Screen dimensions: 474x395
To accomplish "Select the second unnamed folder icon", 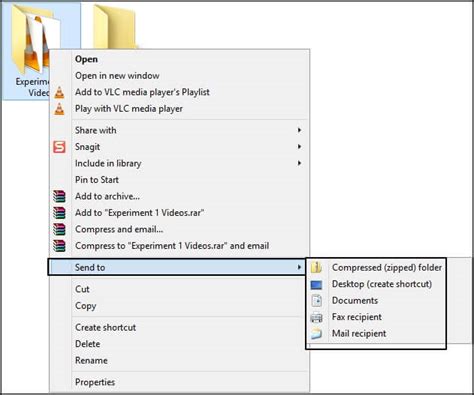I will click(115, 27).
